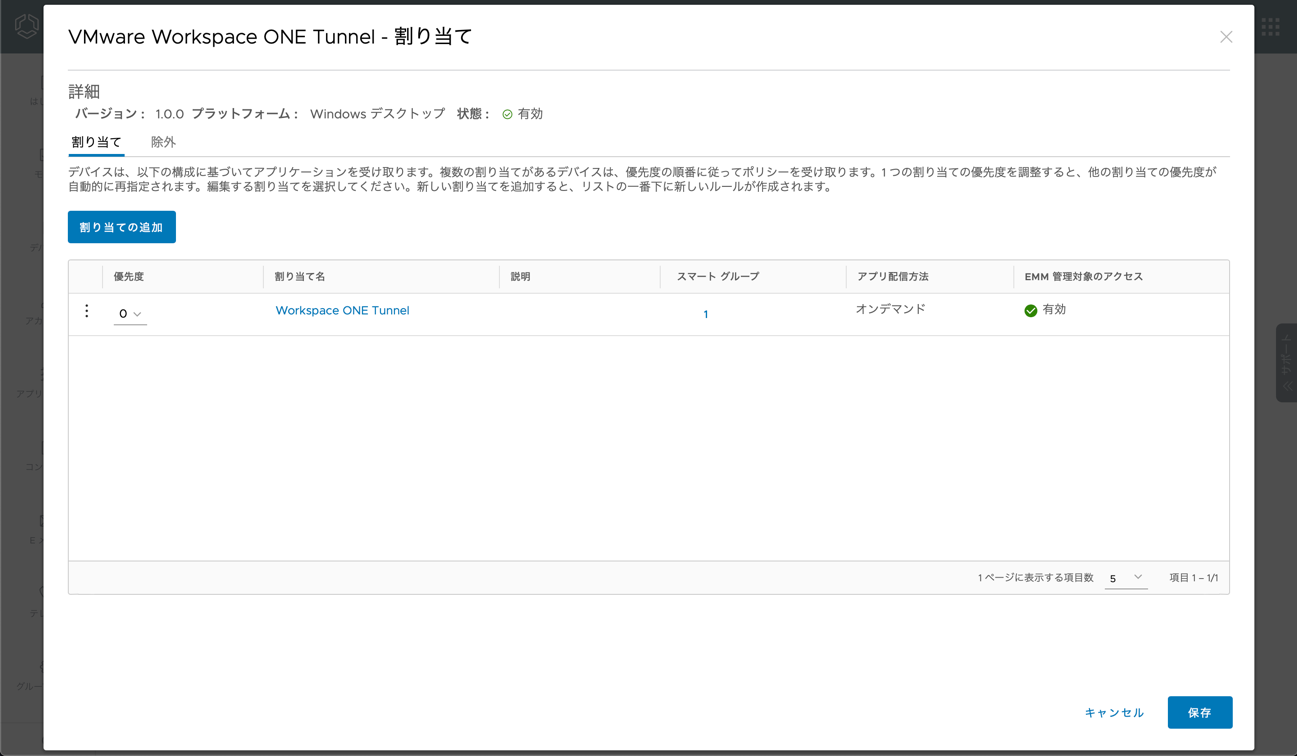
Task: Change items per page dropdown showing 5
Action: coord(1125,578)
